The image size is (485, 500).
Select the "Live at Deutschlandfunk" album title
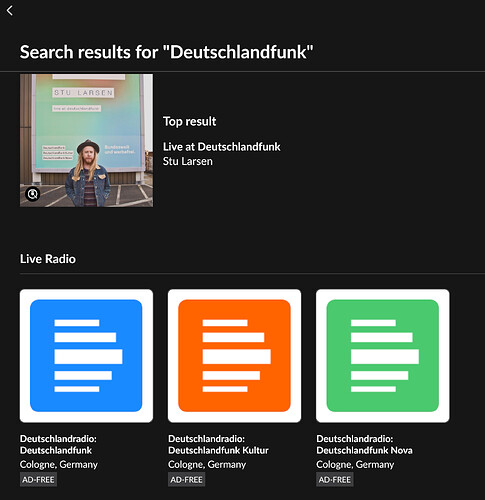point(222,147)
